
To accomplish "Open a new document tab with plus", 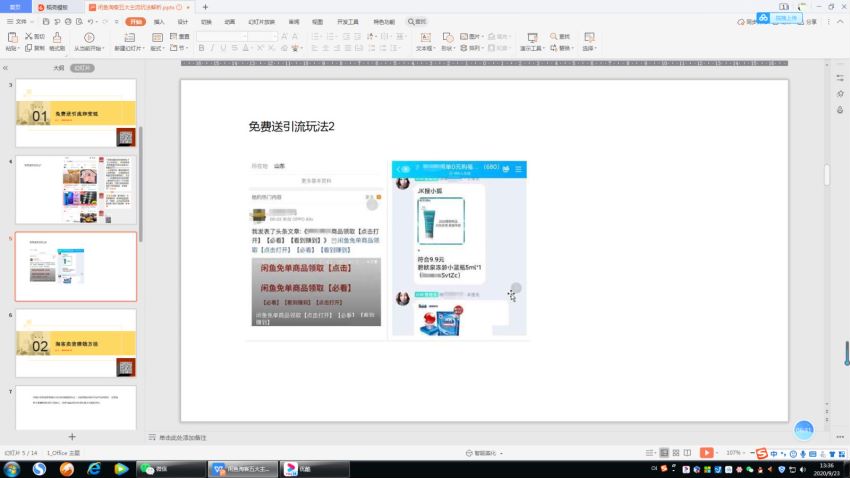I will click(x=205, y=7).
